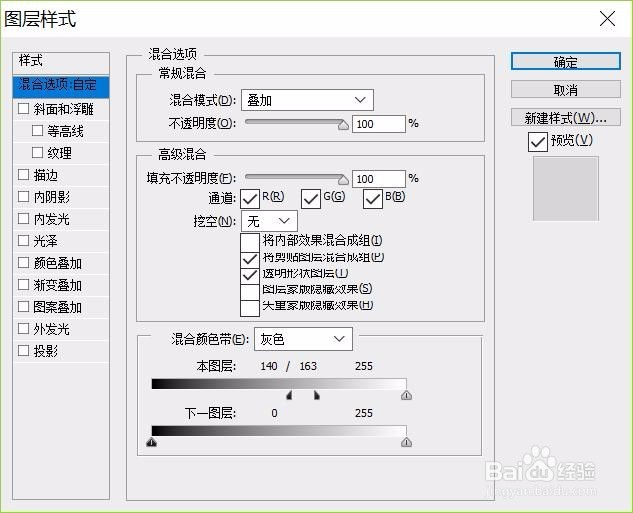
Task: Uncheck the G channel checkbox
Action: tap(311, 199)
